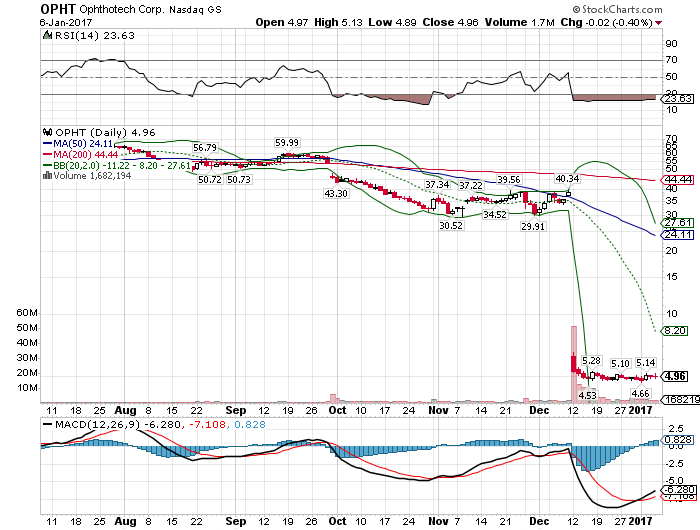Click the Volume 1,682,194 legend text
Image resolution: width=700 pixels, height=530 pixels.
click(92, 176)
